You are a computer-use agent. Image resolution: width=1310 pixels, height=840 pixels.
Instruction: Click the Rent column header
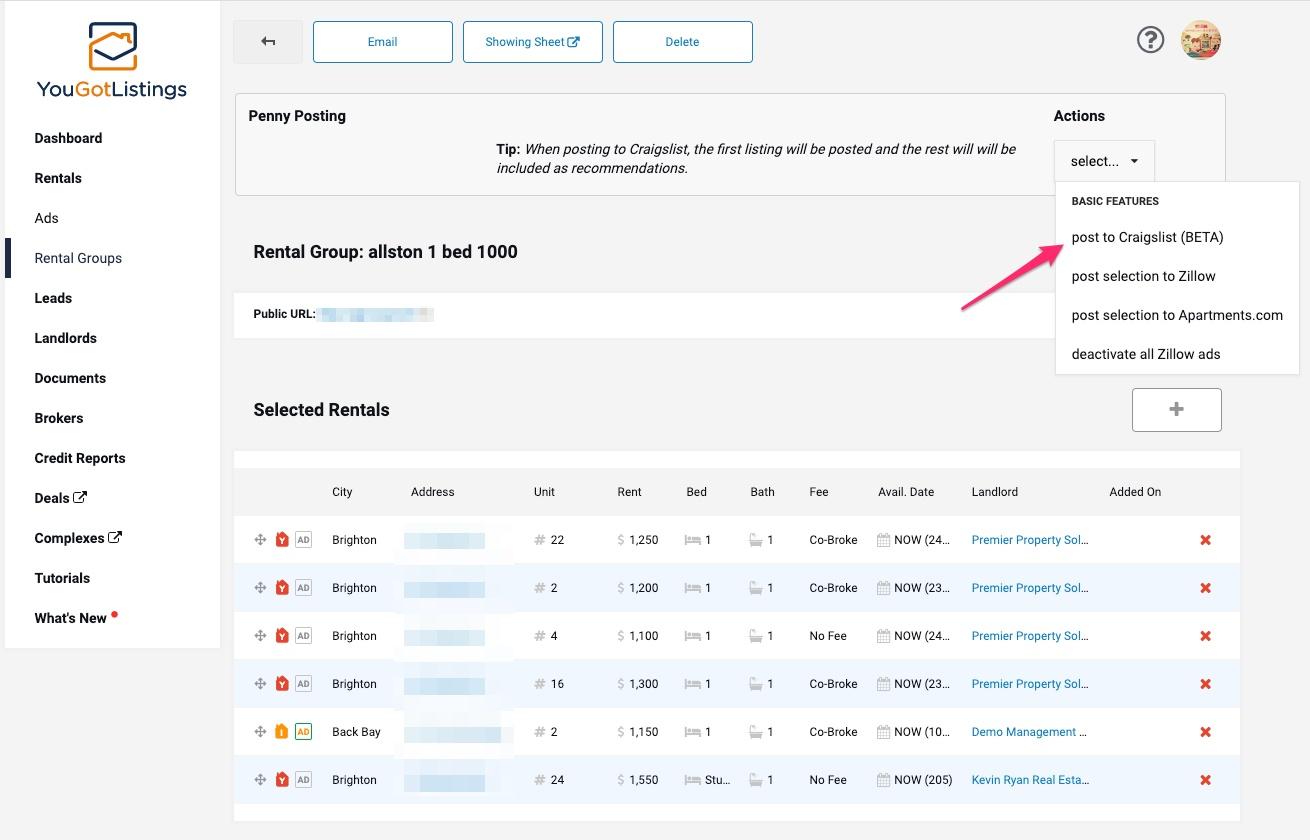click(x=630, y=492)
